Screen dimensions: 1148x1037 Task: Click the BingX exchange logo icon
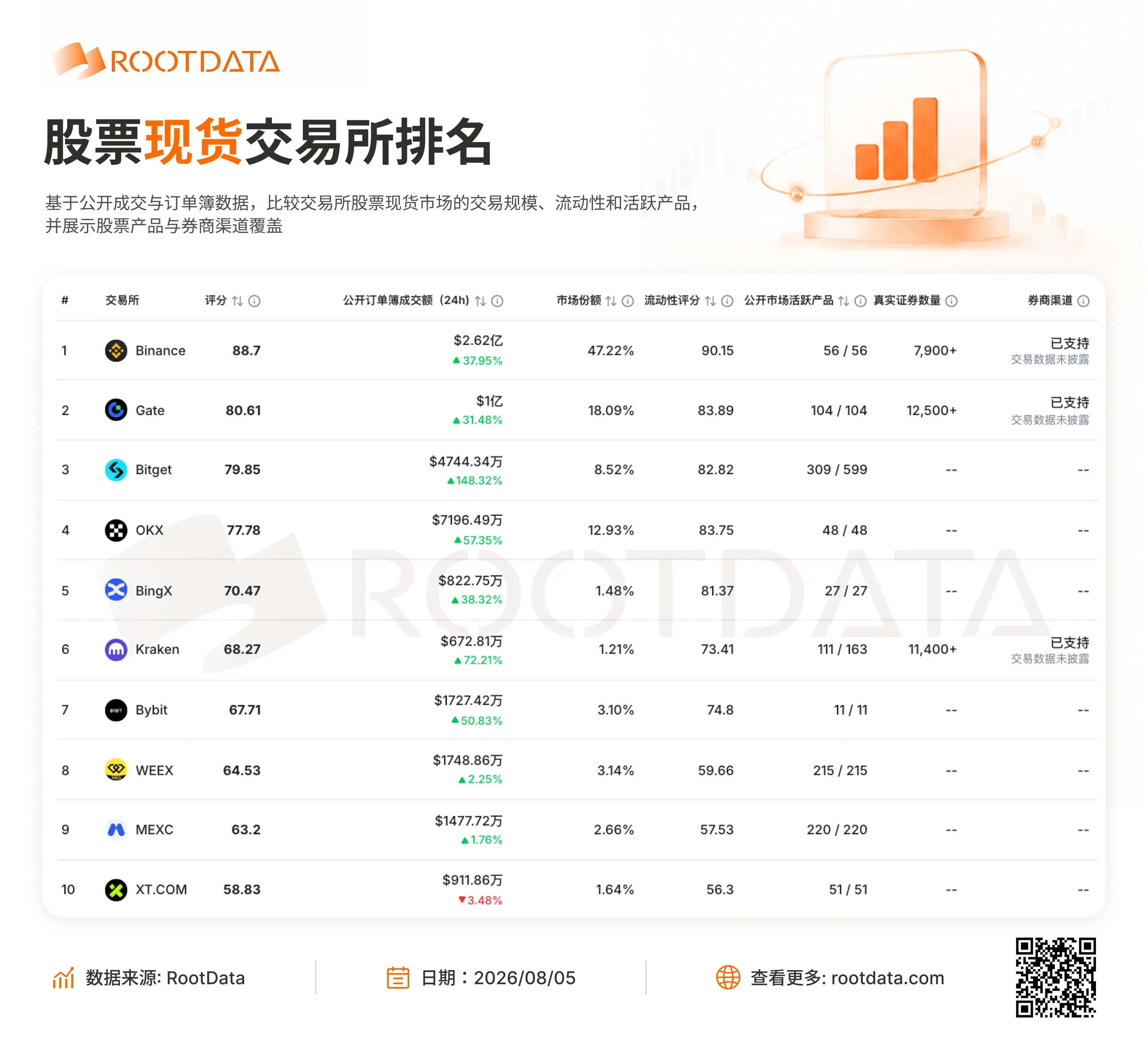(x=116, y=590)
